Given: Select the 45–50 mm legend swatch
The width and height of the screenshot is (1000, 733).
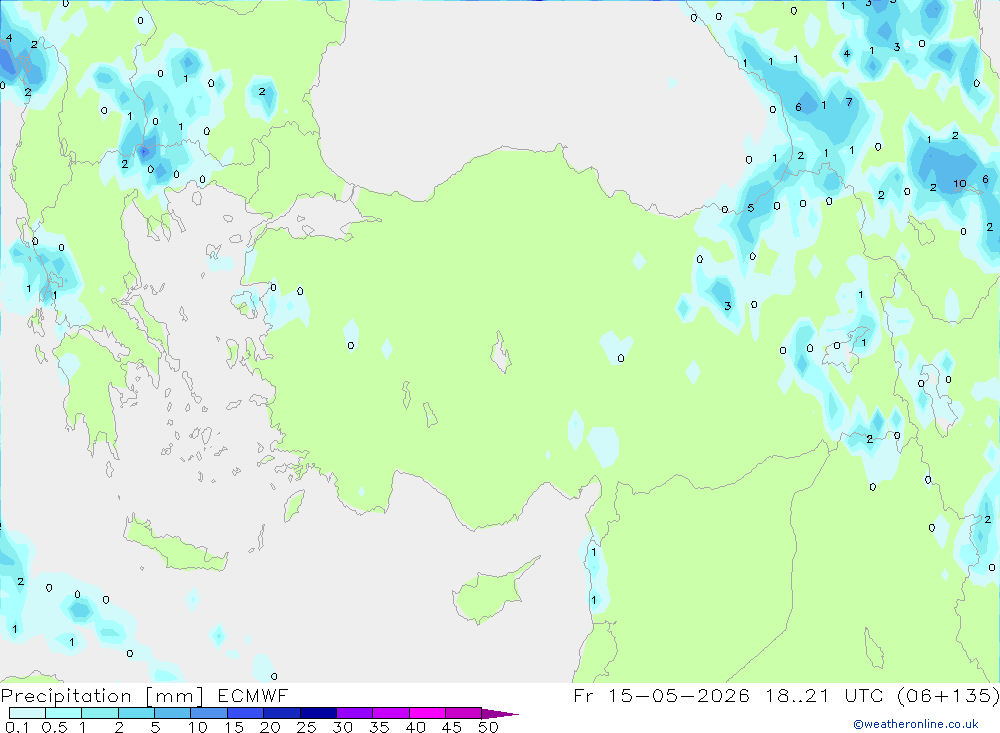Looking at the screenshot, I should point(464,713).
